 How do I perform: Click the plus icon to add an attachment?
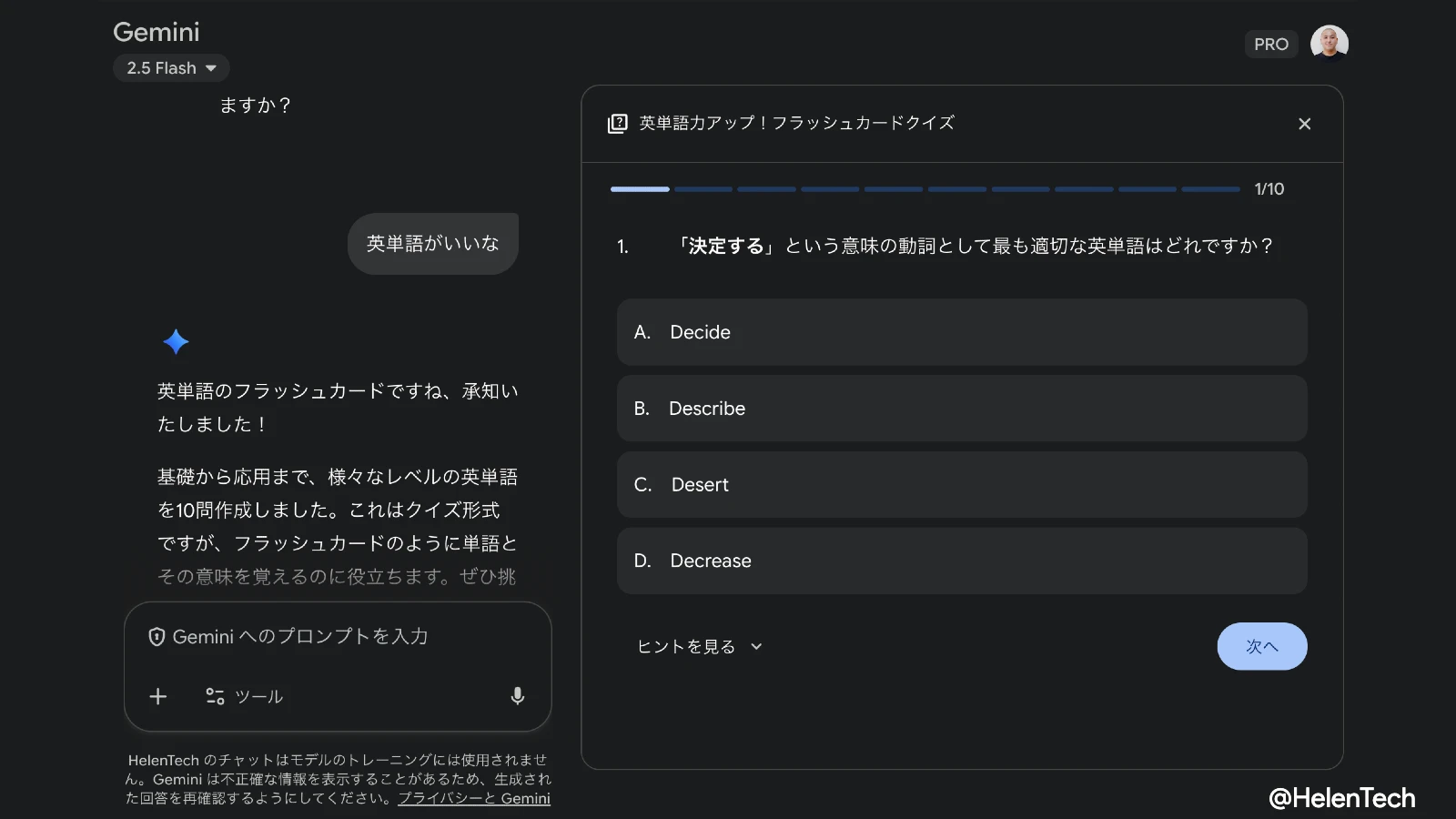pyautogui.click(x=157, y=696)
